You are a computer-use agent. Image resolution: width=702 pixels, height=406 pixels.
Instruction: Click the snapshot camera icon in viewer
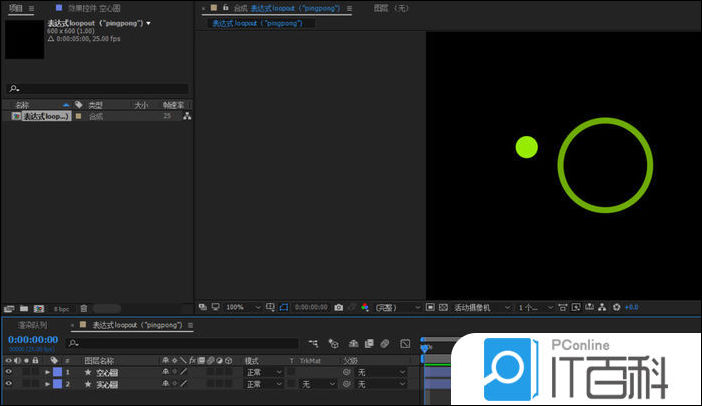point(339,307)
